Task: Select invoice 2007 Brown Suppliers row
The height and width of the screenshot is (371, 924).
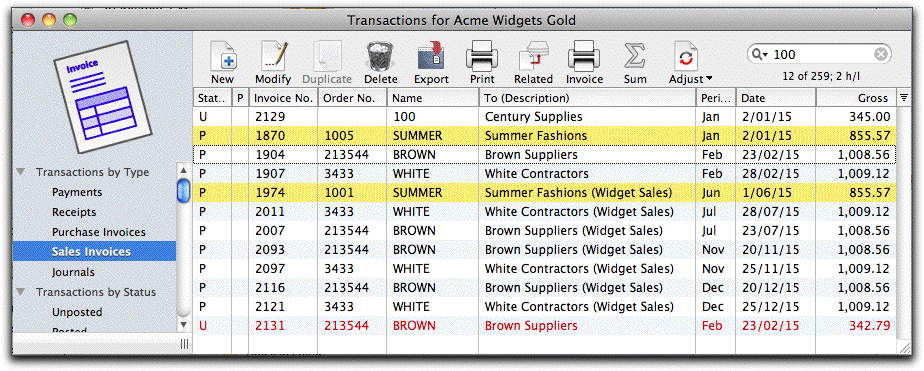Action: pos(544,230)
